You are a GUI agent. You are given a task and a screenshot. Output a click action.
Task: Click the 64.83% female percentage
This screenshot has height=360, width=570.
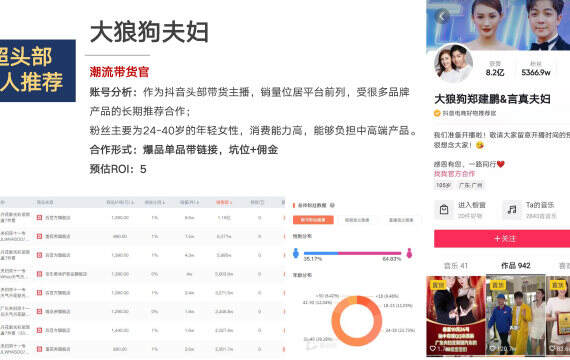[x=392, y=259]
